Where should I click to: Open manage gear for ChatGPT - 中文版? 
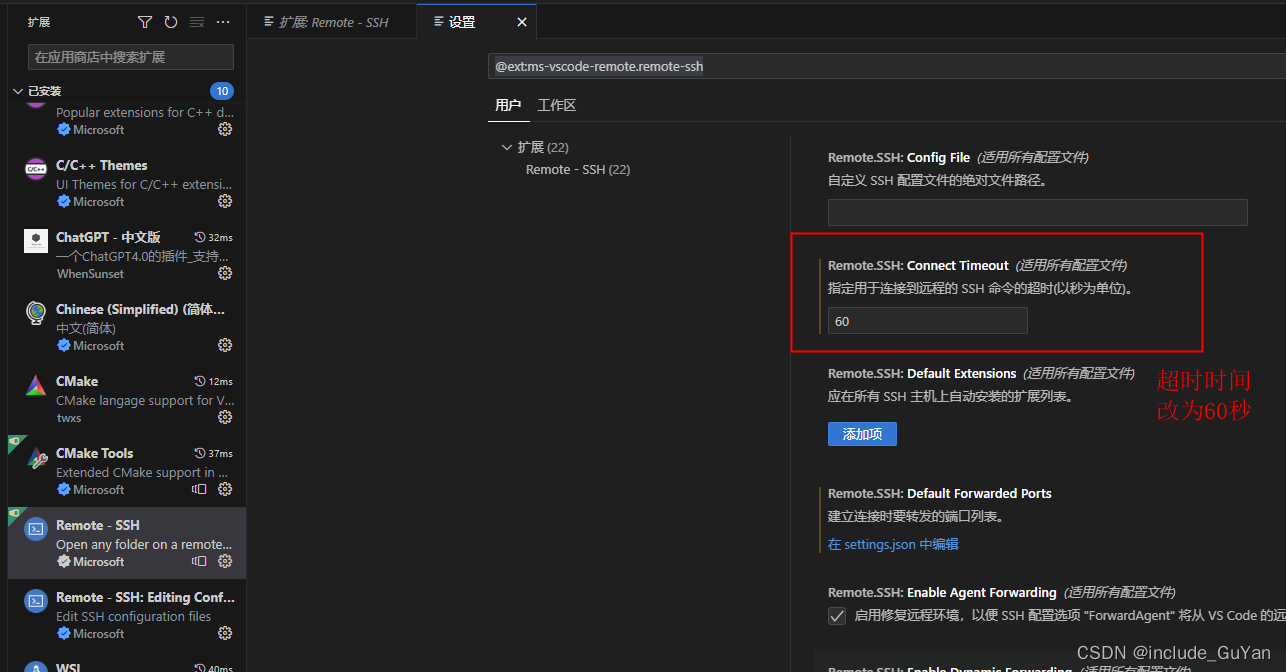(x=225, y=273)
